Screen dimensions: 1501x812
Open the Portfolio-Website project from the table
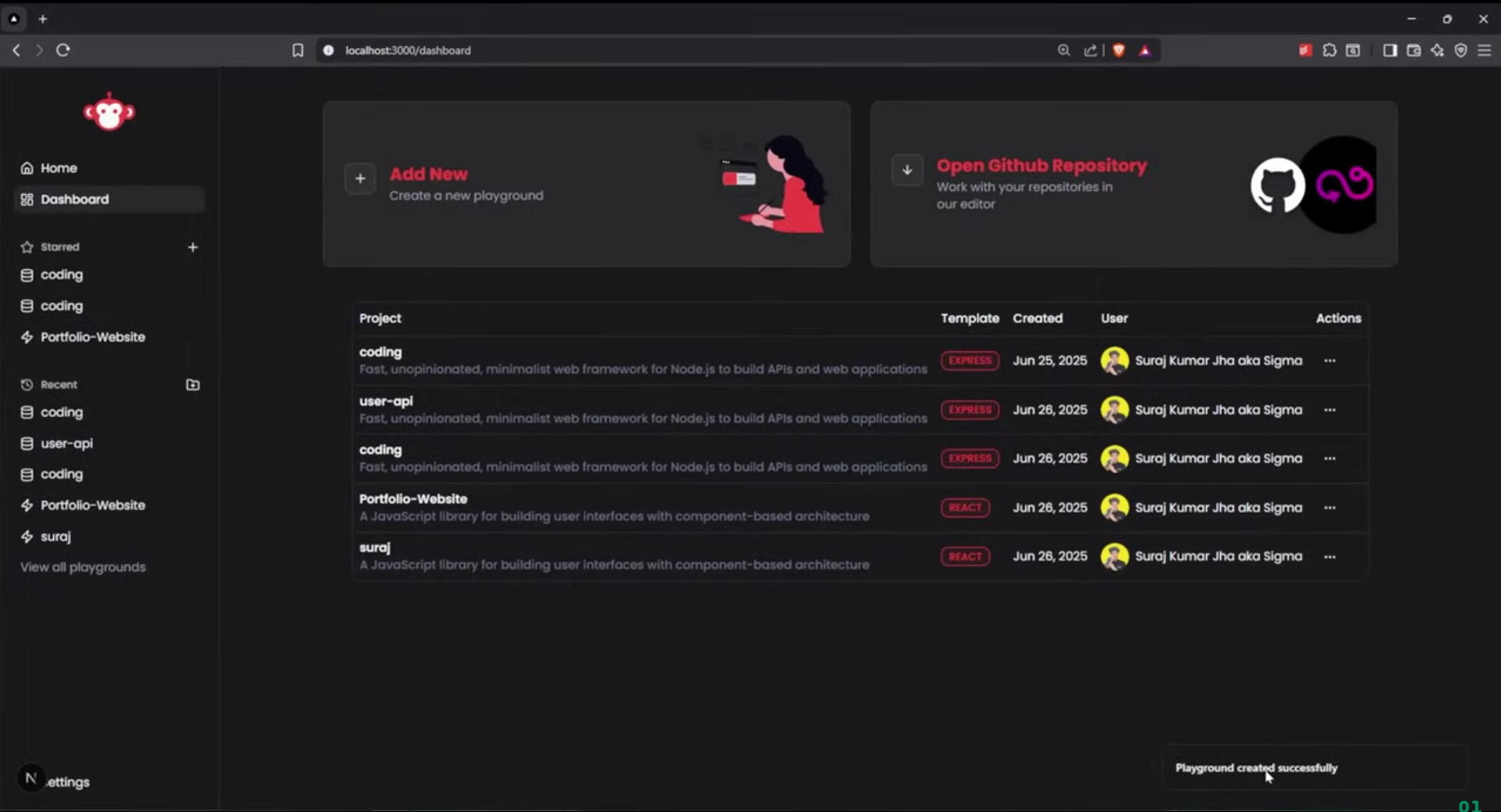[x=413, y=499]
